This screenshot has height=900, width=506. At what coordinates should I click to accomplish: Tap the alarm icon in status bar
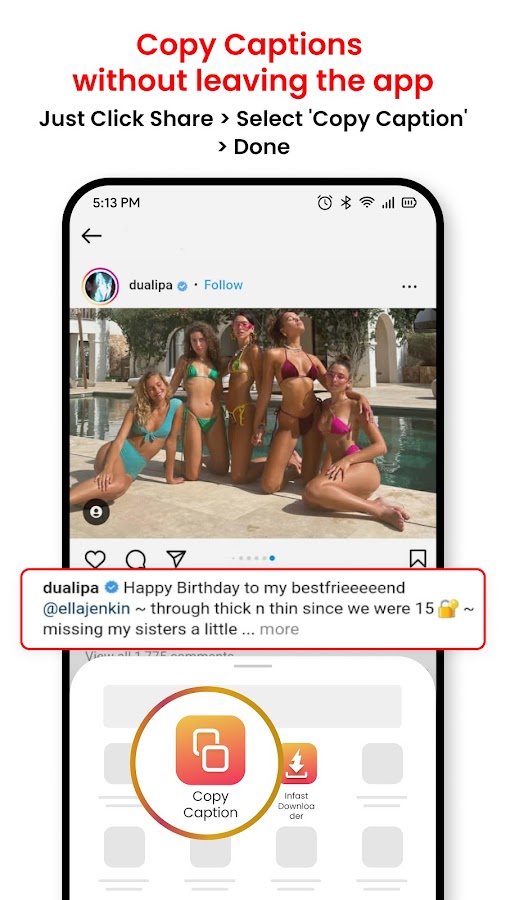325,202
